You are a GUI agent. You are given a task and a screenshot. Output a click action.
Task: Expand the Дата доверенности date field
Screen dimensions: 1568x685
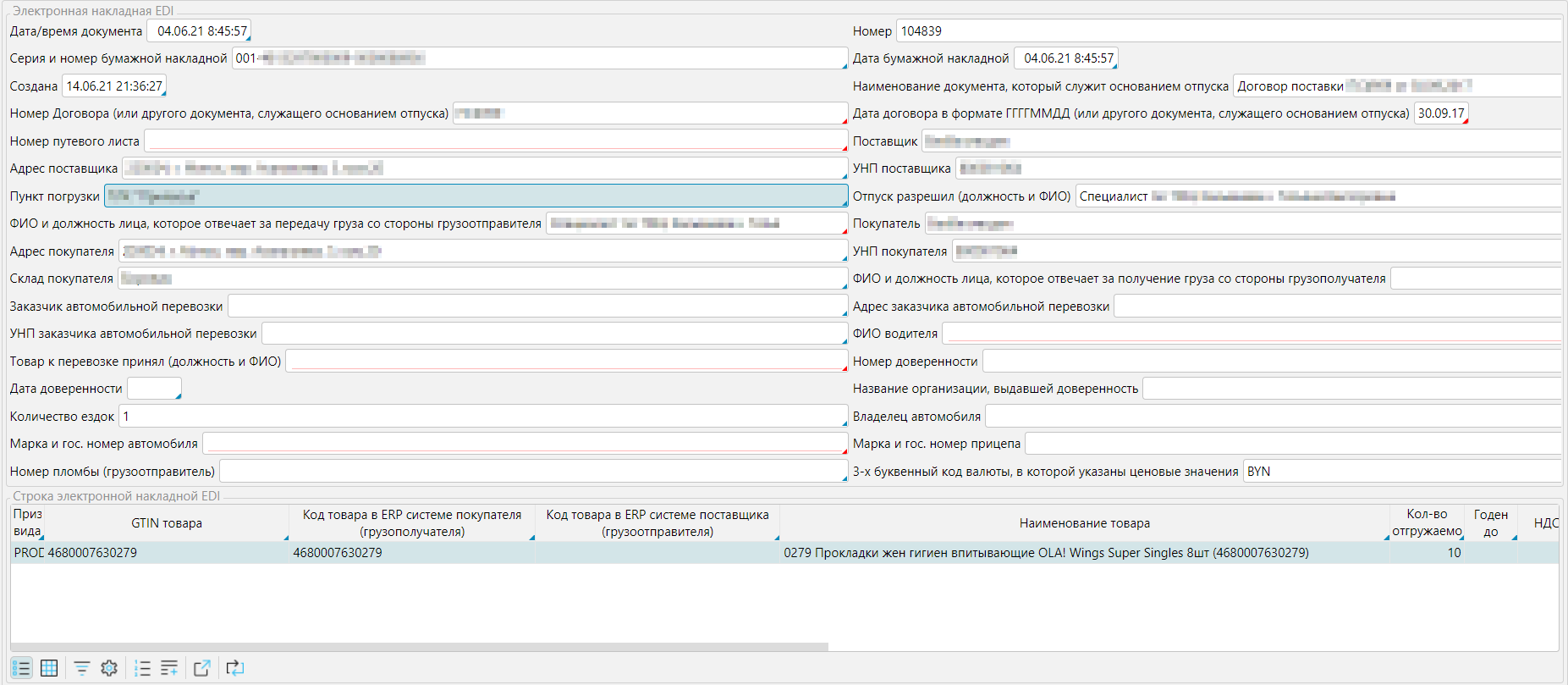pyautogui.click(x=178, y=395)
